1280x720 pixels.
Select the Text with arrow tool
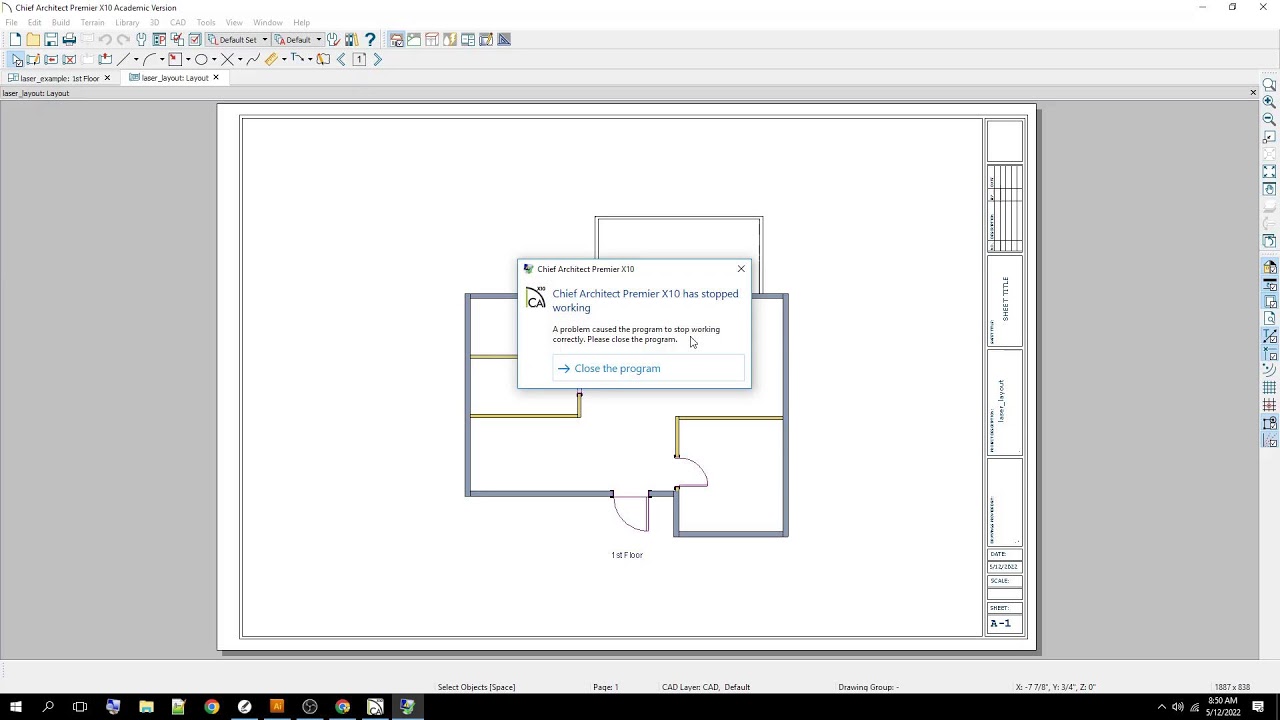[x=297, y=59]
